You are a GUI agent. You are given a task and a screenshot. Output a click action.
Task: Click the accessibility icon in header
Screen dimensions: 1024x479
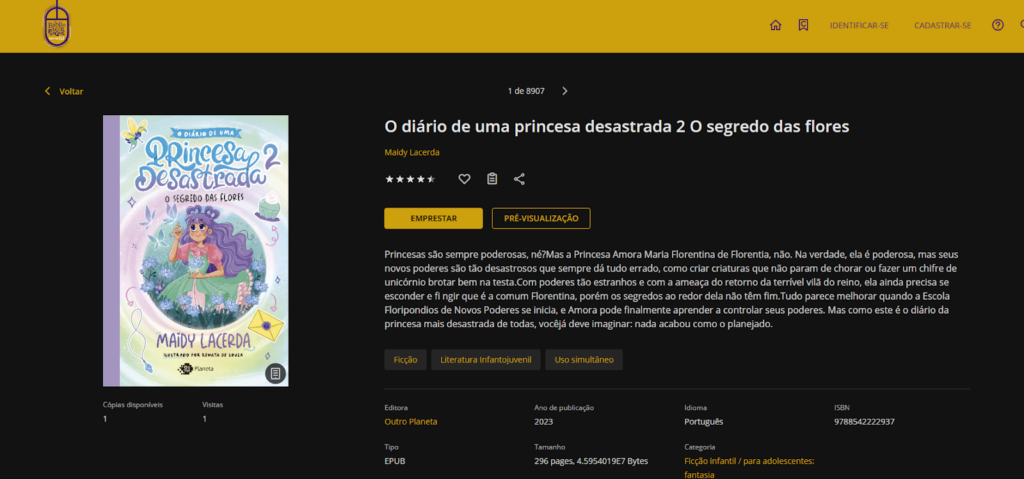[1020, 25]
